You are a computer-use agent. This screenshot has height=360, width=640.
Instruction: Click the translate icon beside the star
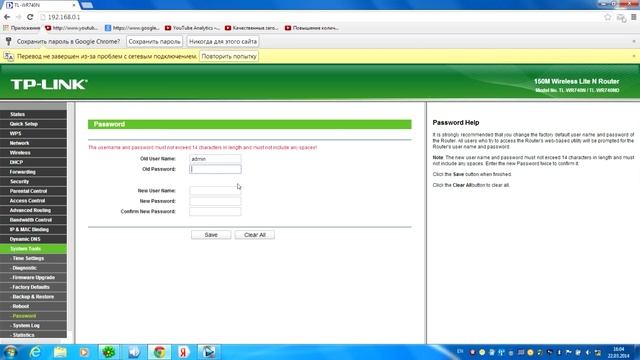[621, 18]
